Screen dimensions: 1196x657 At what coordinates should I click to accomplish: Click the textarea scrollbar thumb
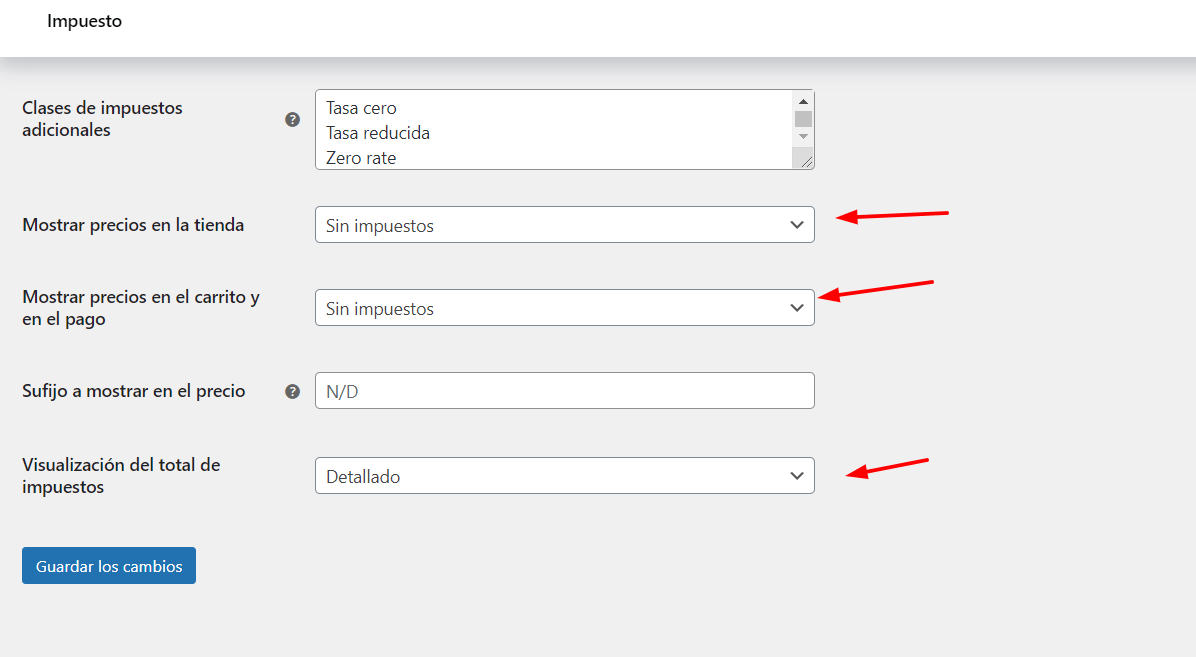[803, 119]
